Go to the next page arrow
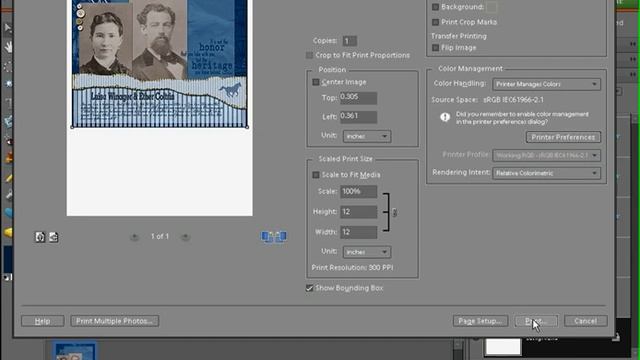 tap(185, 237)
